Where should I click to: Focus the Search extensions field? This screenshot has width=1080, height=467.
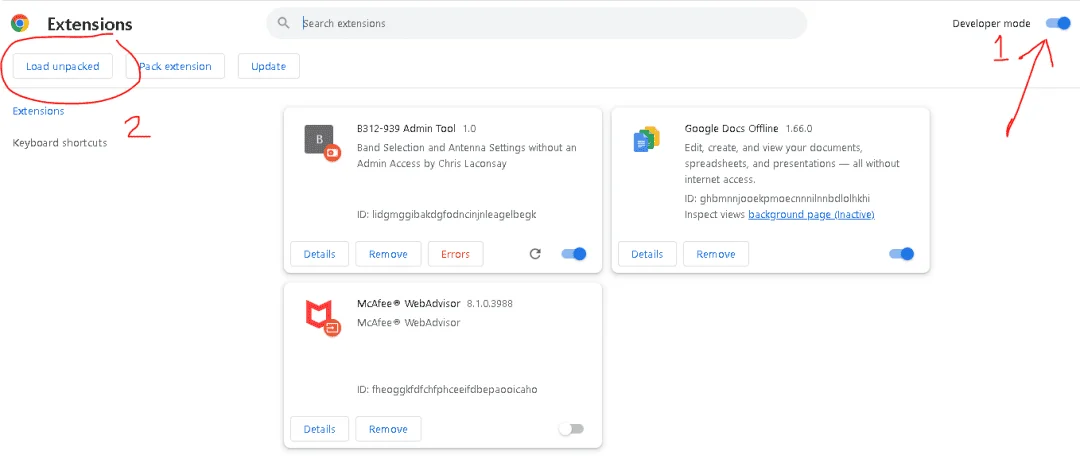[x=536, y=23]
